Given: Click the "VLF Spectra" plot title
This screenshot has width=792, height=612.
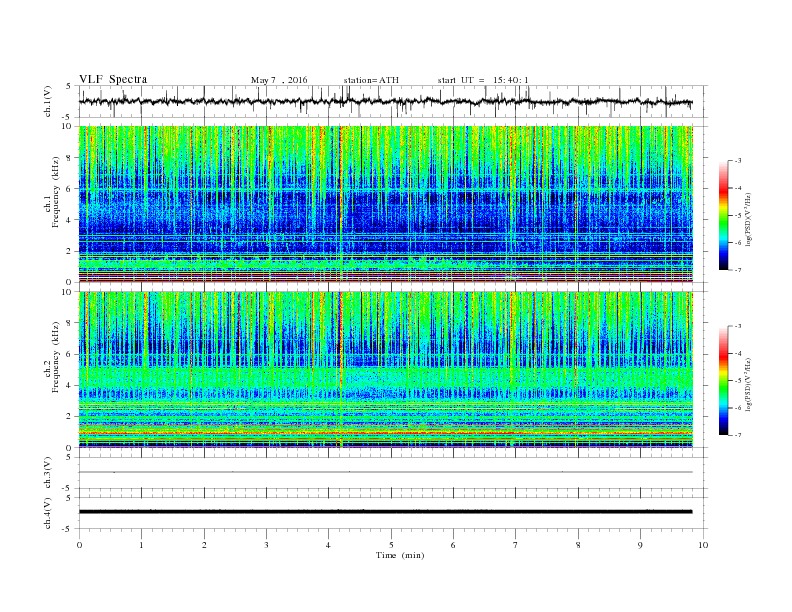Looking at the screenshot, I should [113, 79].
